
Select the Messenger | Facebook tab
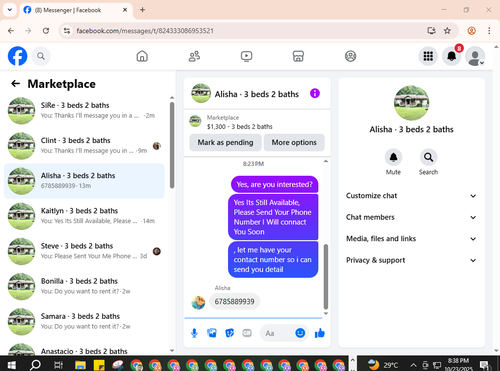click(x=76, y=11)
